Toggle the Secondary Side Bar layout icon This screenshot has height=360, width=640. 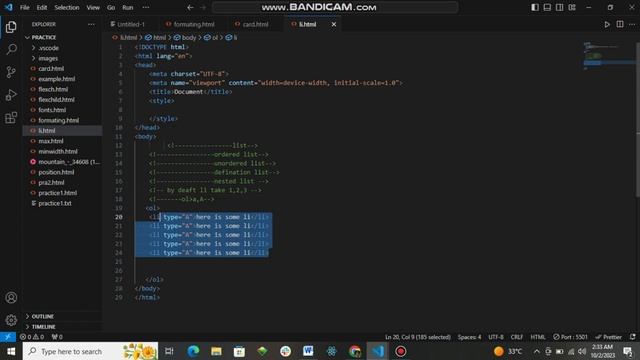pos(560,7)
